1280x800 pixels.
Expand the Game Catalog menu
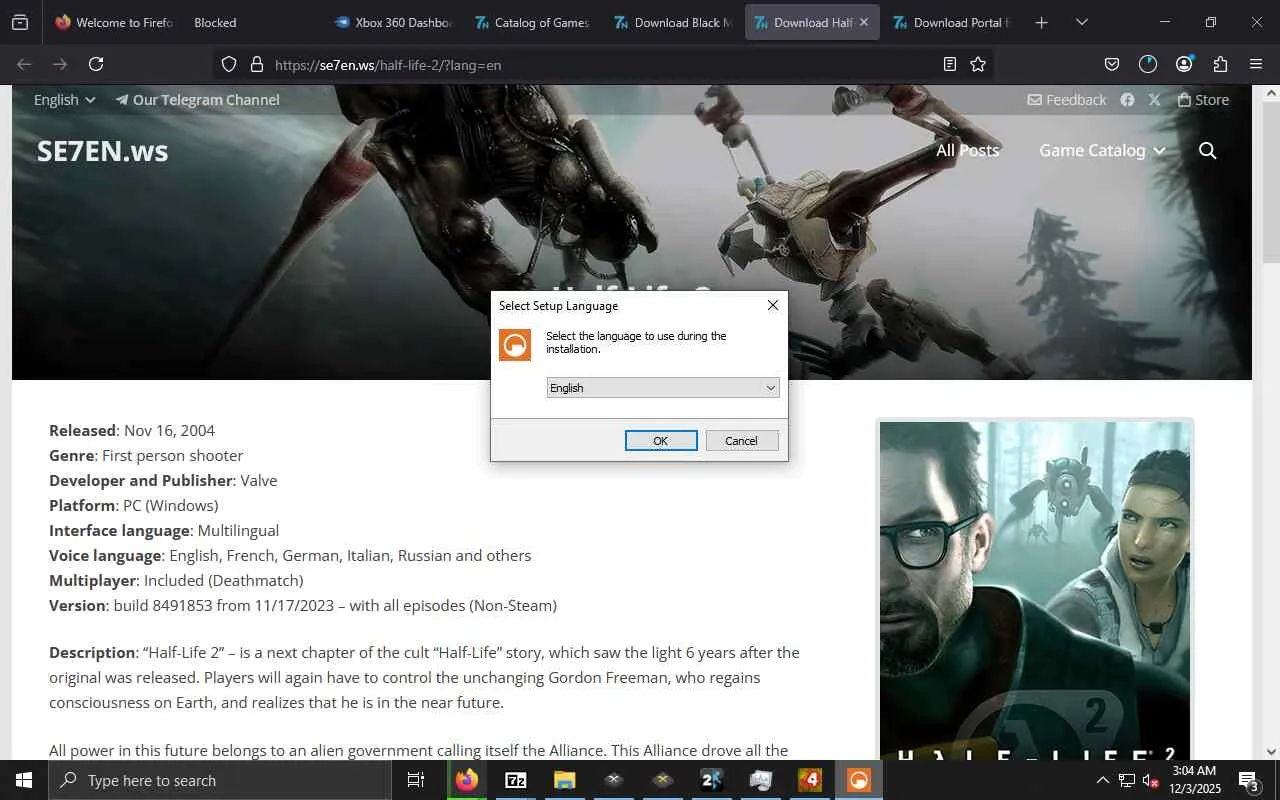point(1102,151)
